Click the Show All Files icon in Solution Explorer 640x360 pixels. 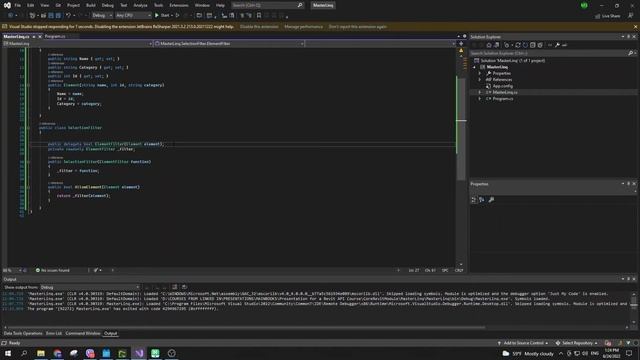[540, 45]
